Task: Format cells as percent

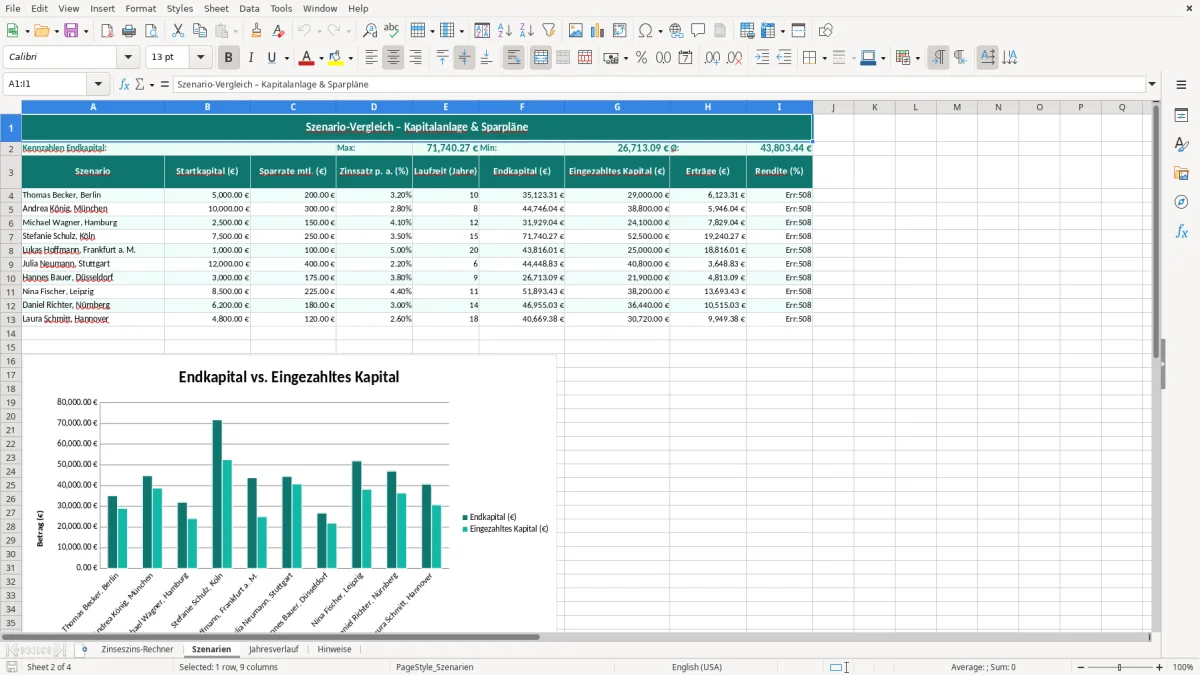Action: [641, 58]
